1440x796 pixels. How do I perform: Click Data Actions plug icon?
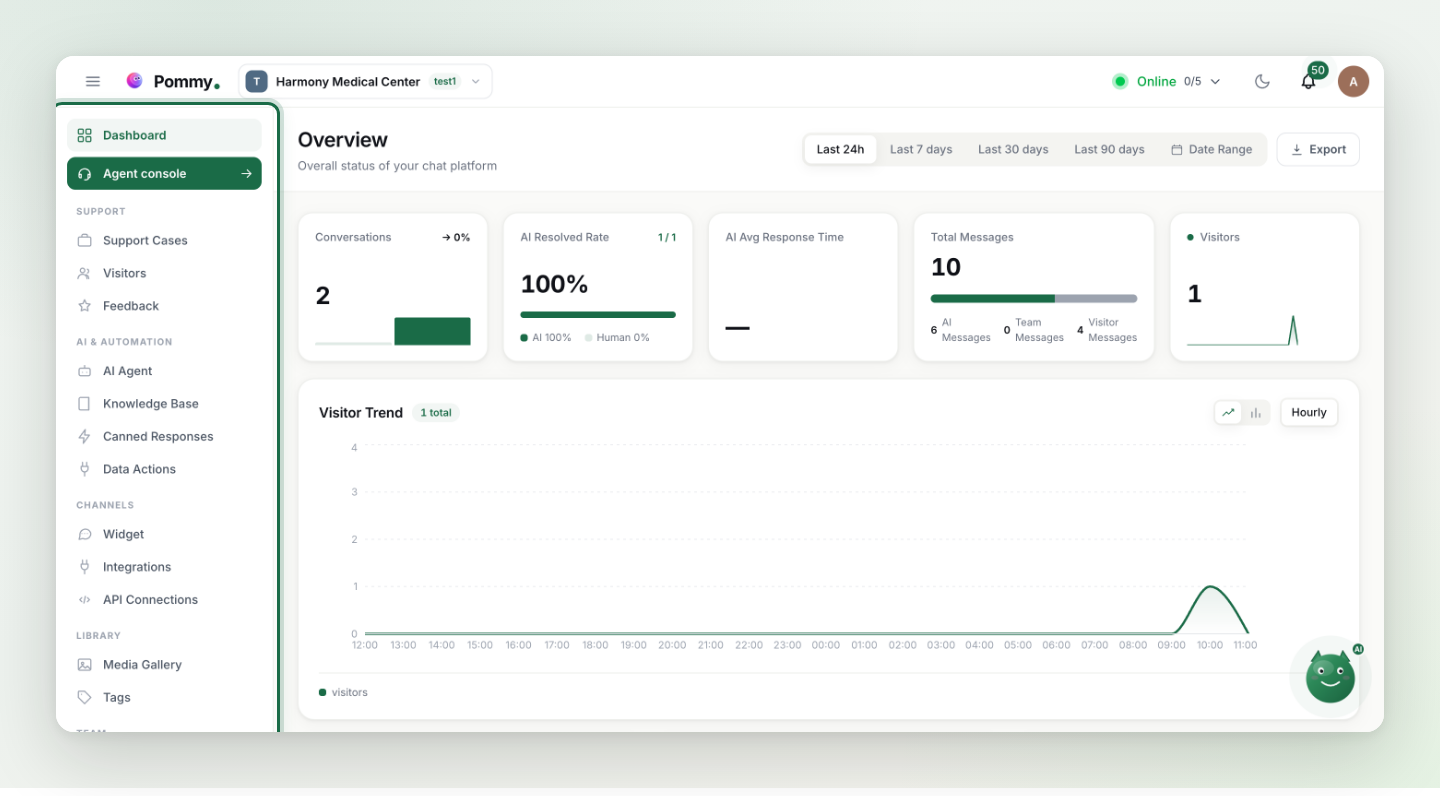pyautogui.click(x=84, y=469)
